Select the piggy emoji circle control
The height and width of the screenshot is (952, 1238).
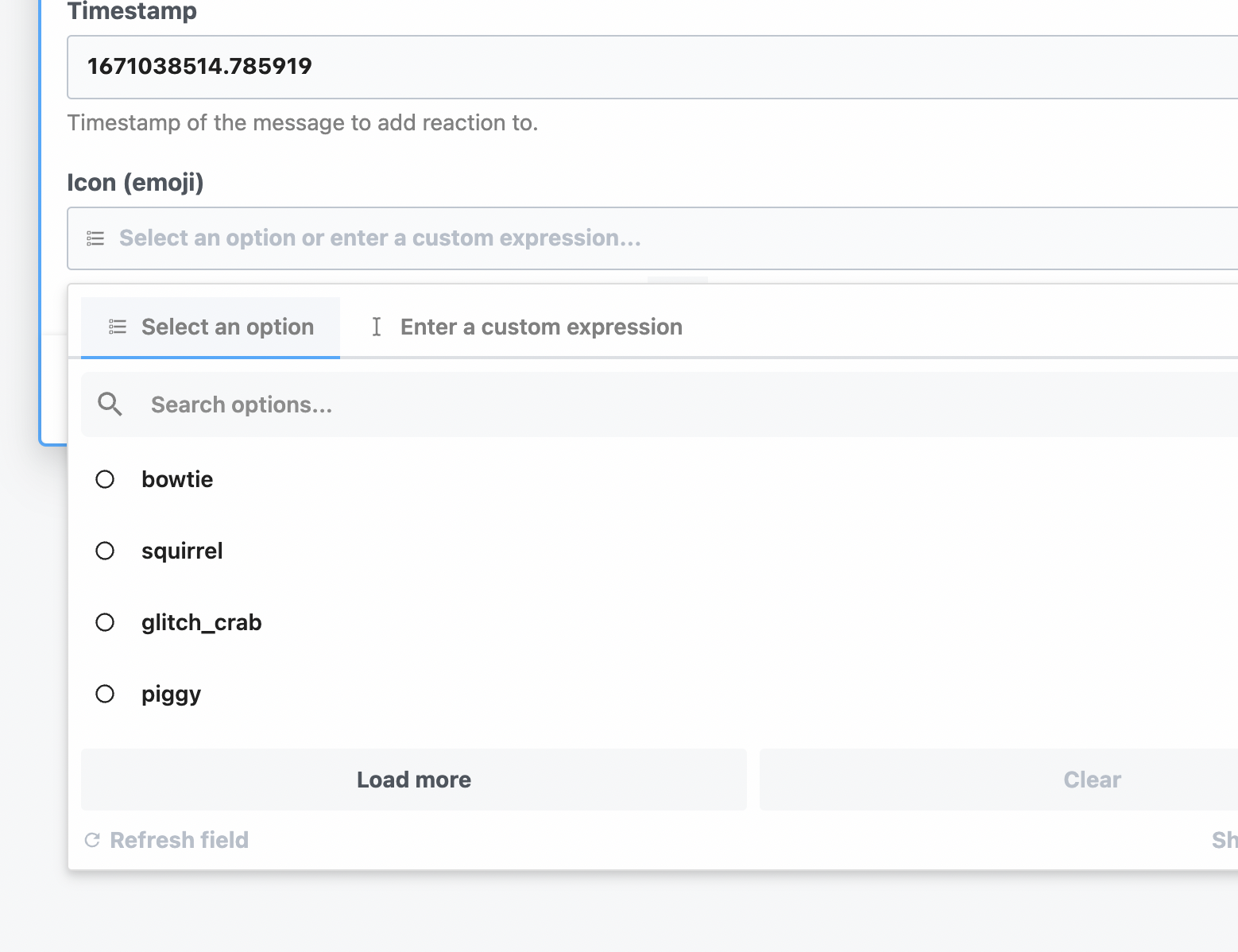point(105,694)
